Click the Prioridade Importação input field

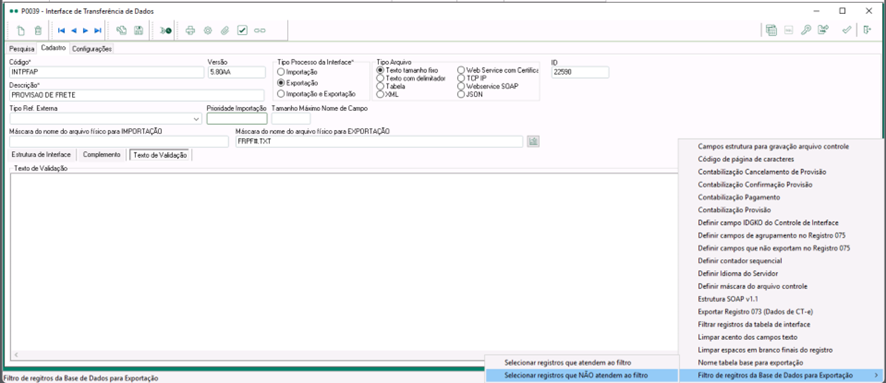point(237,119)
